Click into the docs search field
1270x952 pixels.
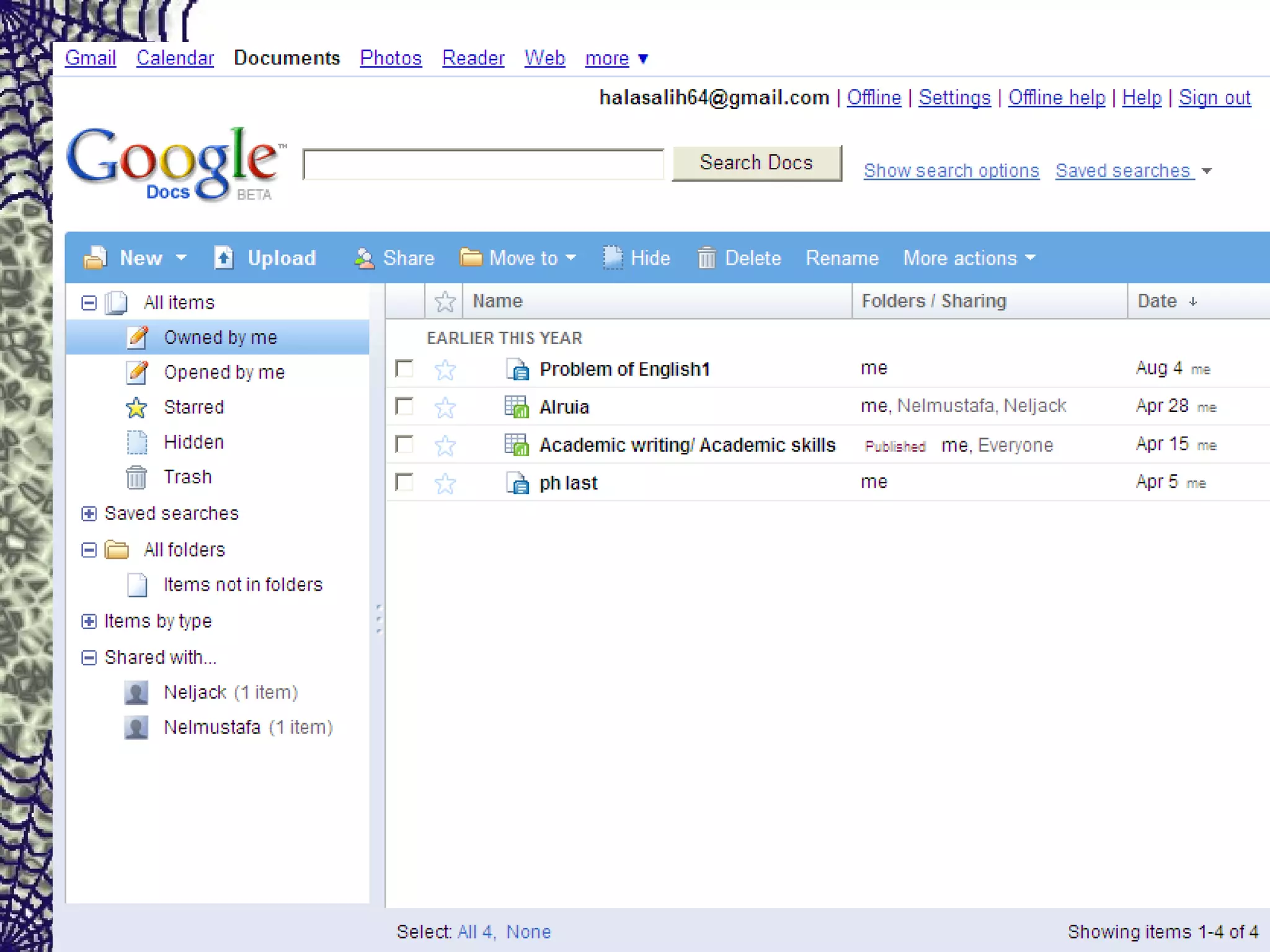click(x=483, y=164)
